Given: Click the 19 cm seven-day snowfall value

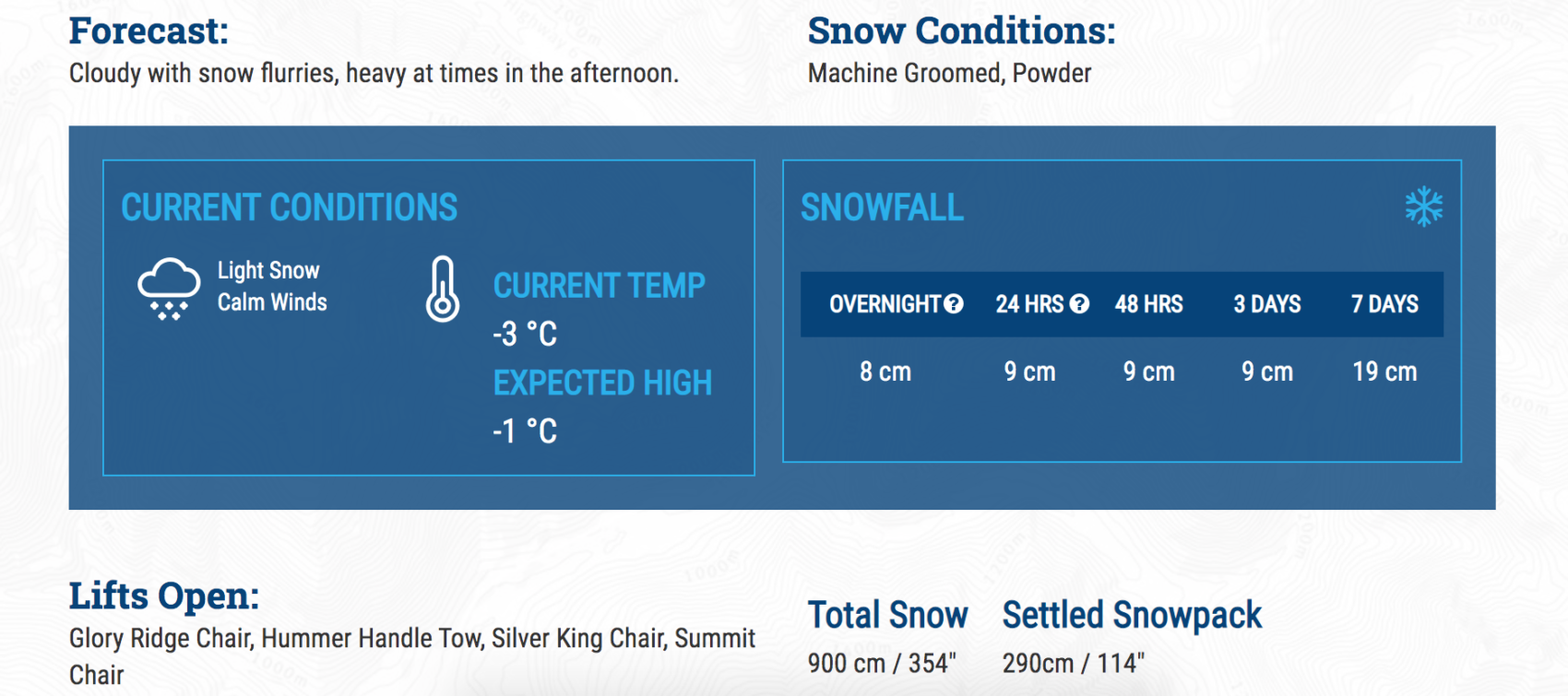Looking at the screenshot, I should coord(1384,372).
